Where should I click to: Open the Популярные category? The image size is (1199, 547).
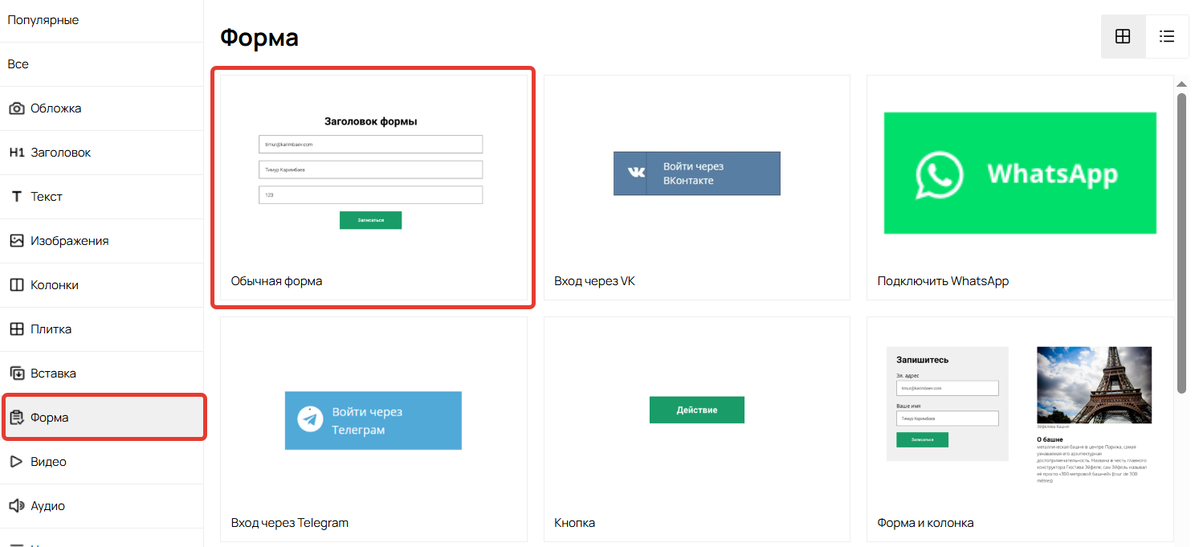pos(43,20)
